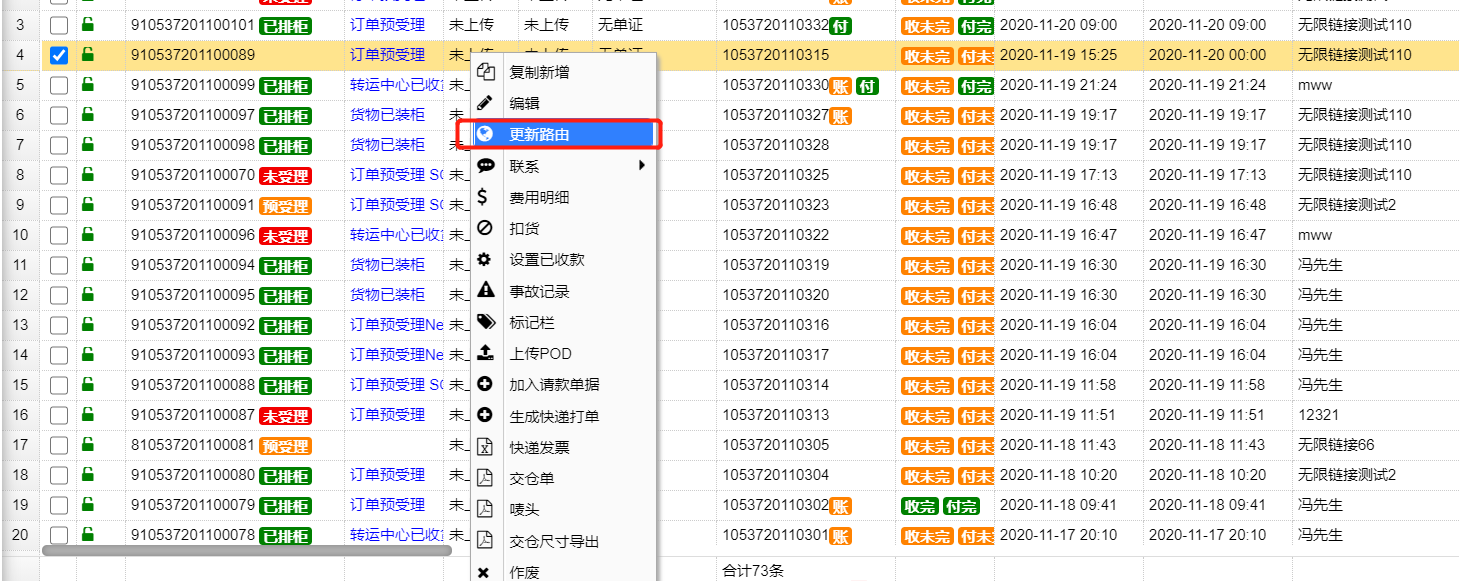Click the 无单证 cell in row 3
This screenshot has height=581, width=1459.
click(620, 24)
